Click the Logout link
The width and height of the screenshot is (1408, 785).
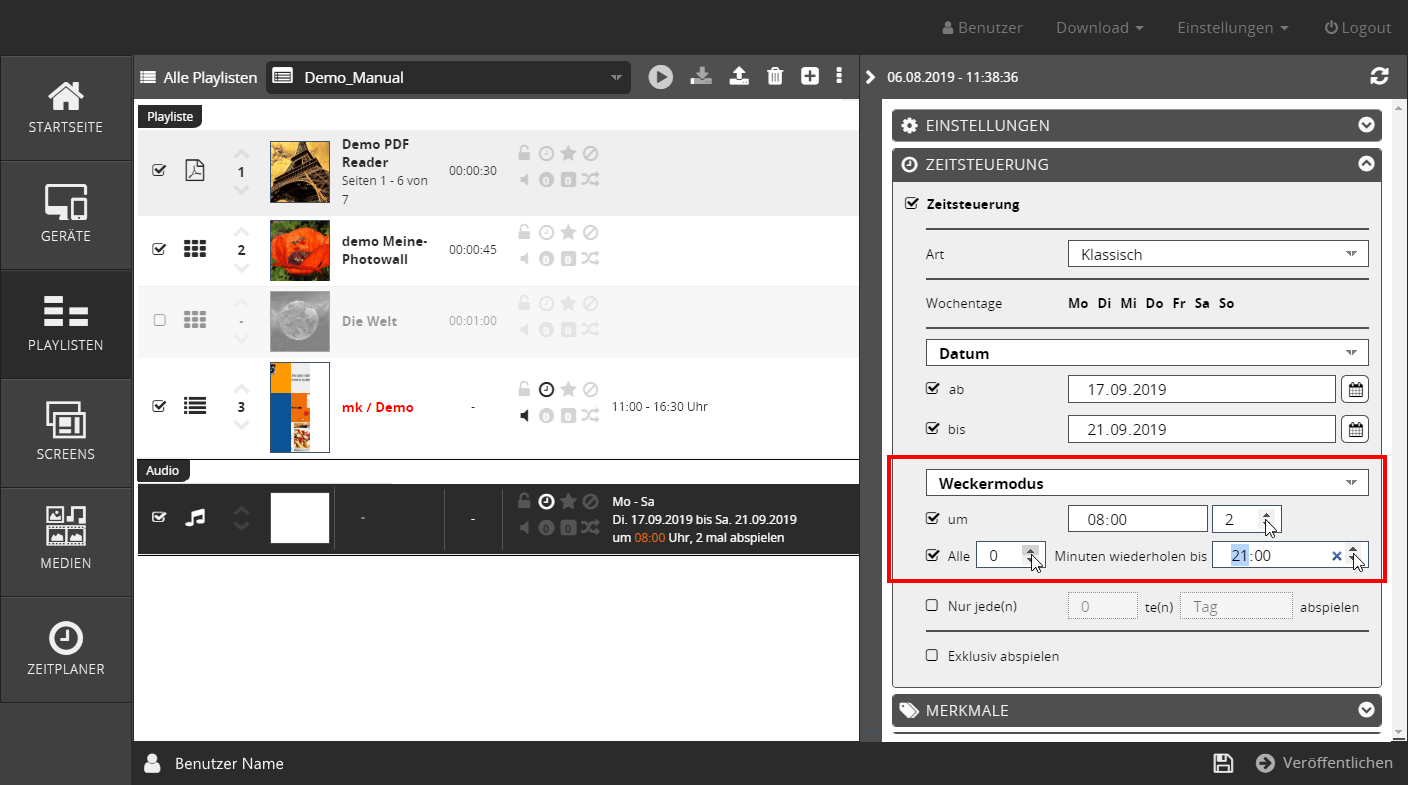pyautogui.click(x=1357, y=28)
